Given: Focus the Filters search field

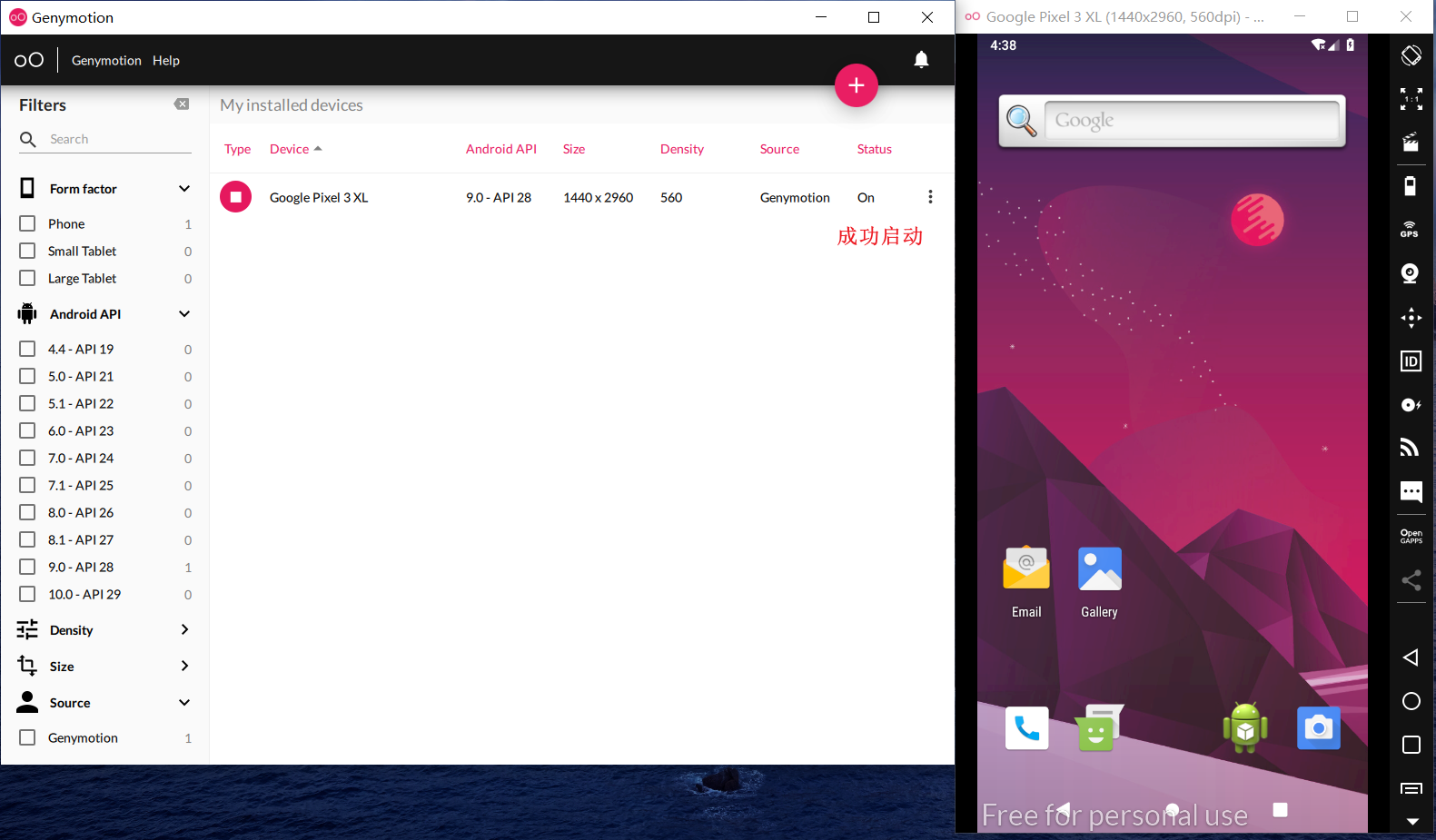Looking at the screenshot, I should click(104, 139).
